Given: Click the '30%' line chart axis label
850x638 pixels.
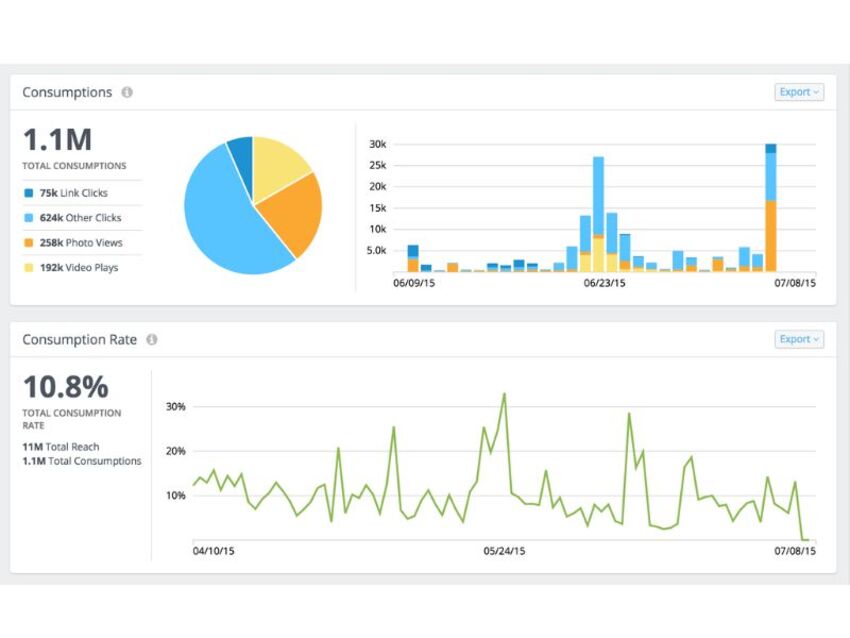Looking at the screenshot, I should tap(176, 407).
